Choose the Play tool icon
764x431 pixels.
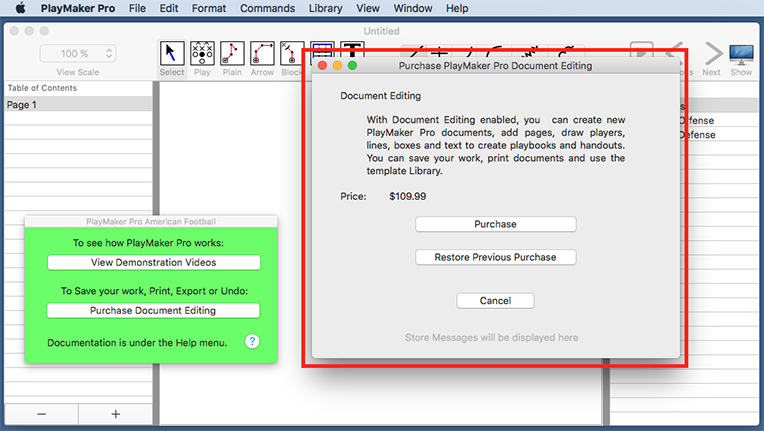pos(202,54)
